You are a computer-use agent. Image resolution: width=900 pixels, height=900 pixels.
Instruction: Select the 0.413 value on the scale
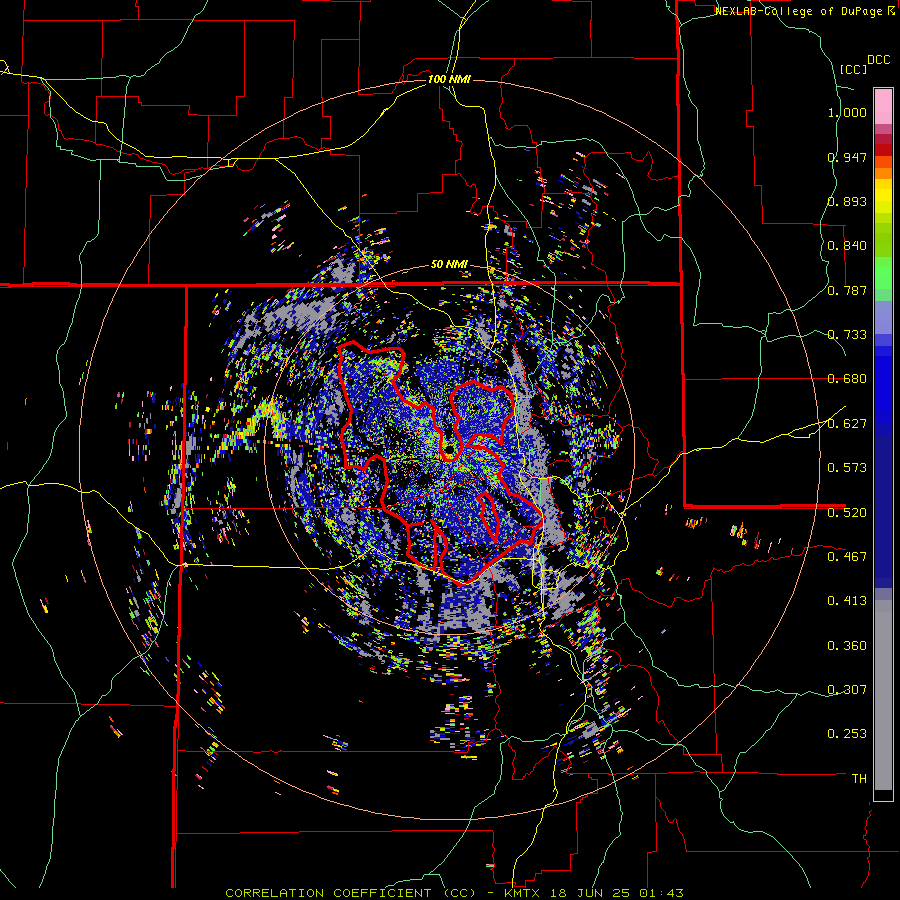pyautogui.click(x=847, y=601)
